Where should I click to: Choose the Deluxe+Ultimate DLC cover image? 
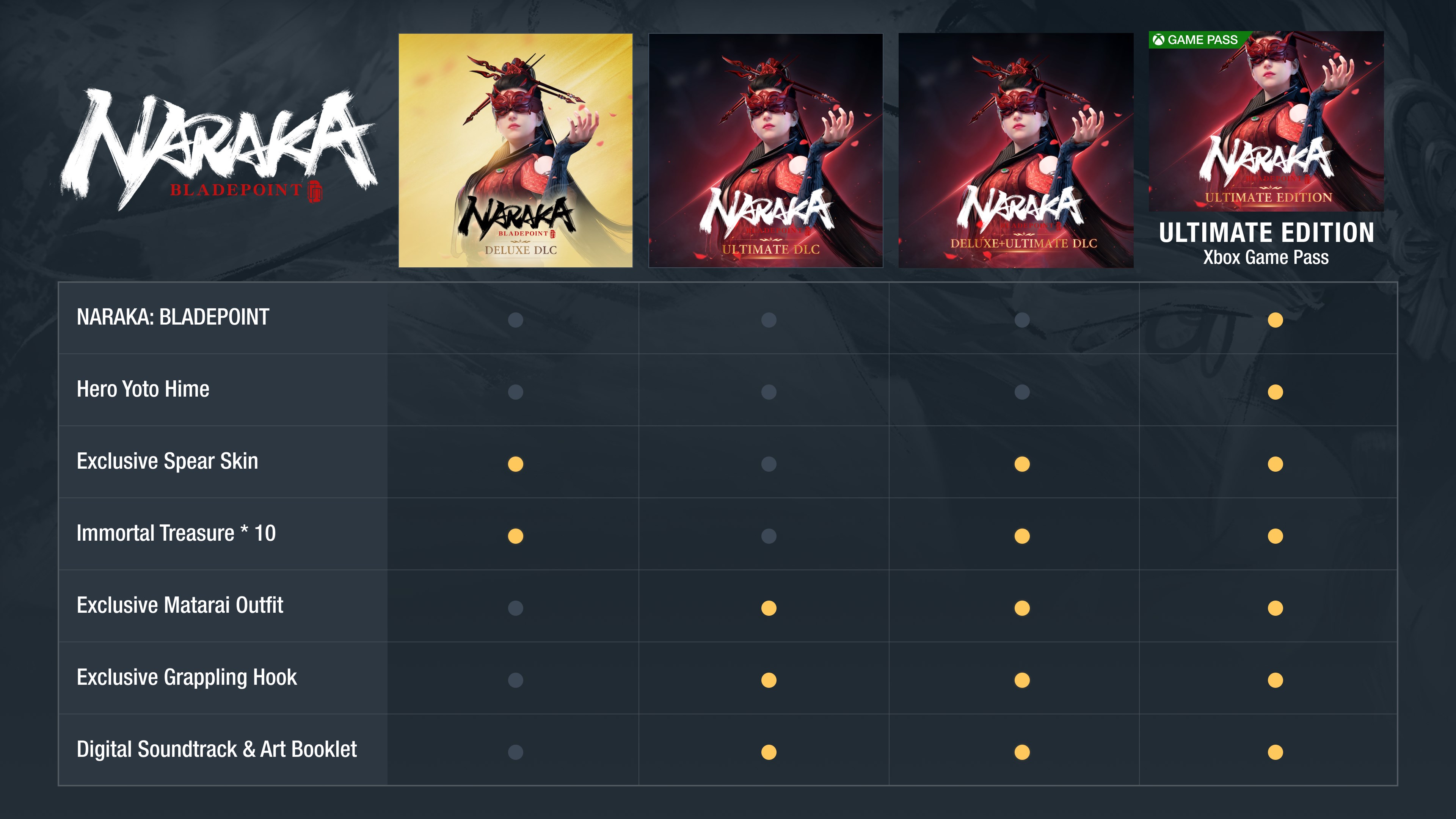pyautogui.click(x=1016, y=151)
